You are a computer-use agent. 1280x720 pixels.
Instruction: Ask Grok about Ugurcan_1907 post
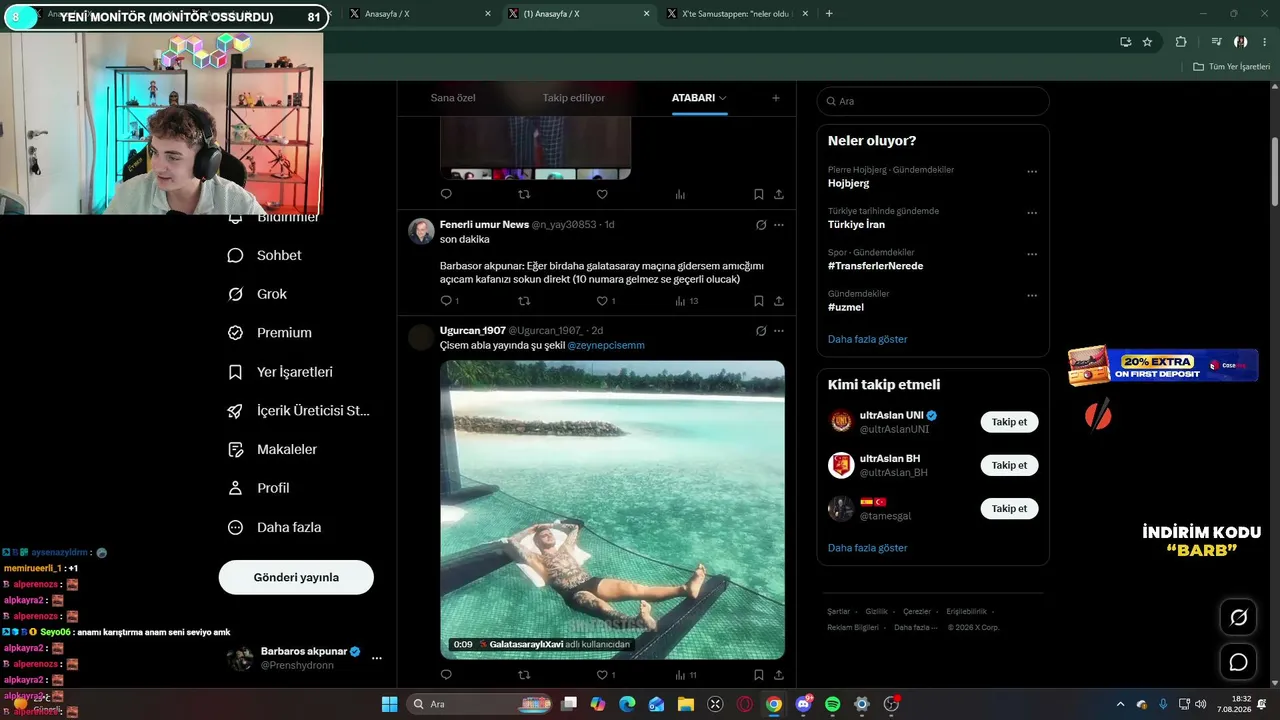pos(761,331)
